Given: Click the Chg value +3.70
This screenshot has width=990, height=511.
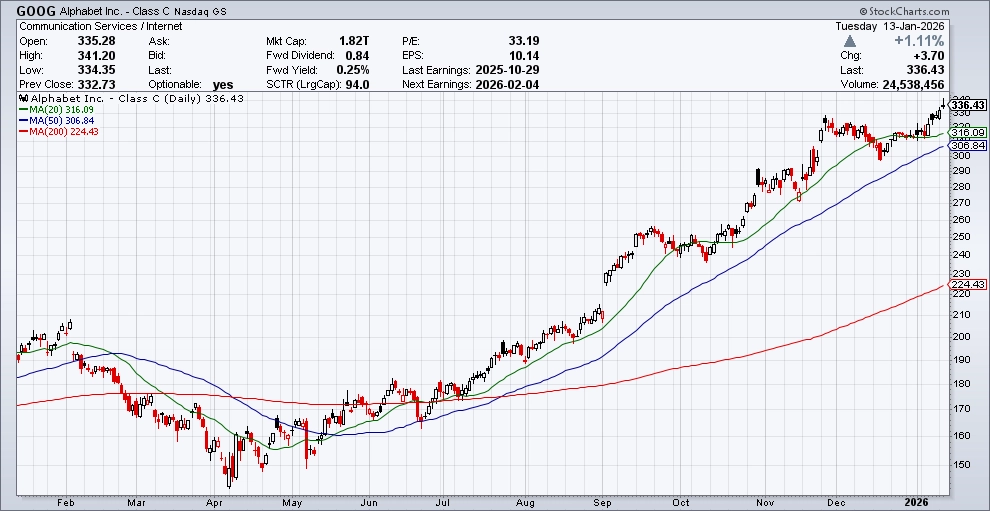Looking at the screenshot, I should 929,56.
